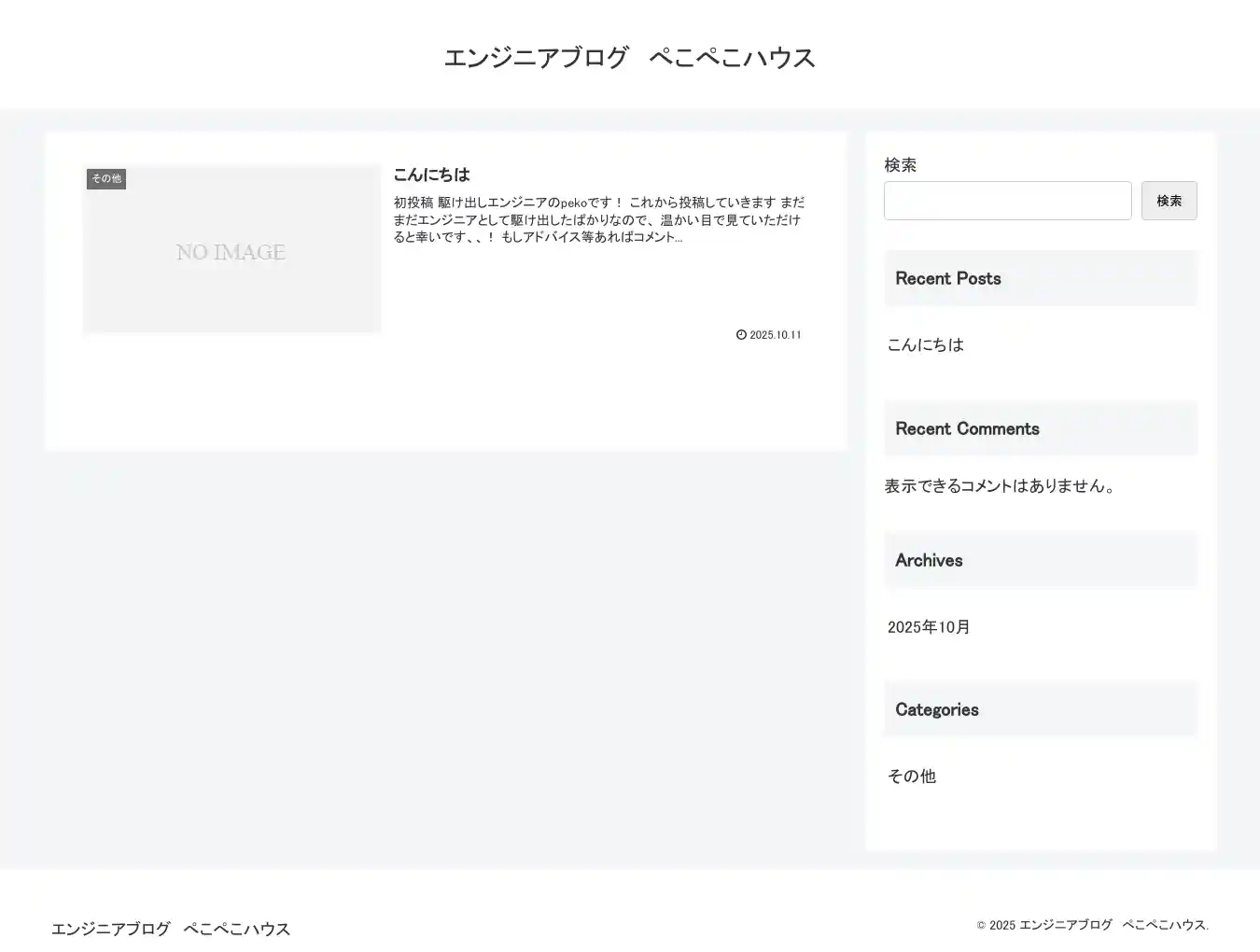Click the no-comments message 表示できるコメントはありません
This screenshot has width=1260, height=952.
click(1001, 485)
